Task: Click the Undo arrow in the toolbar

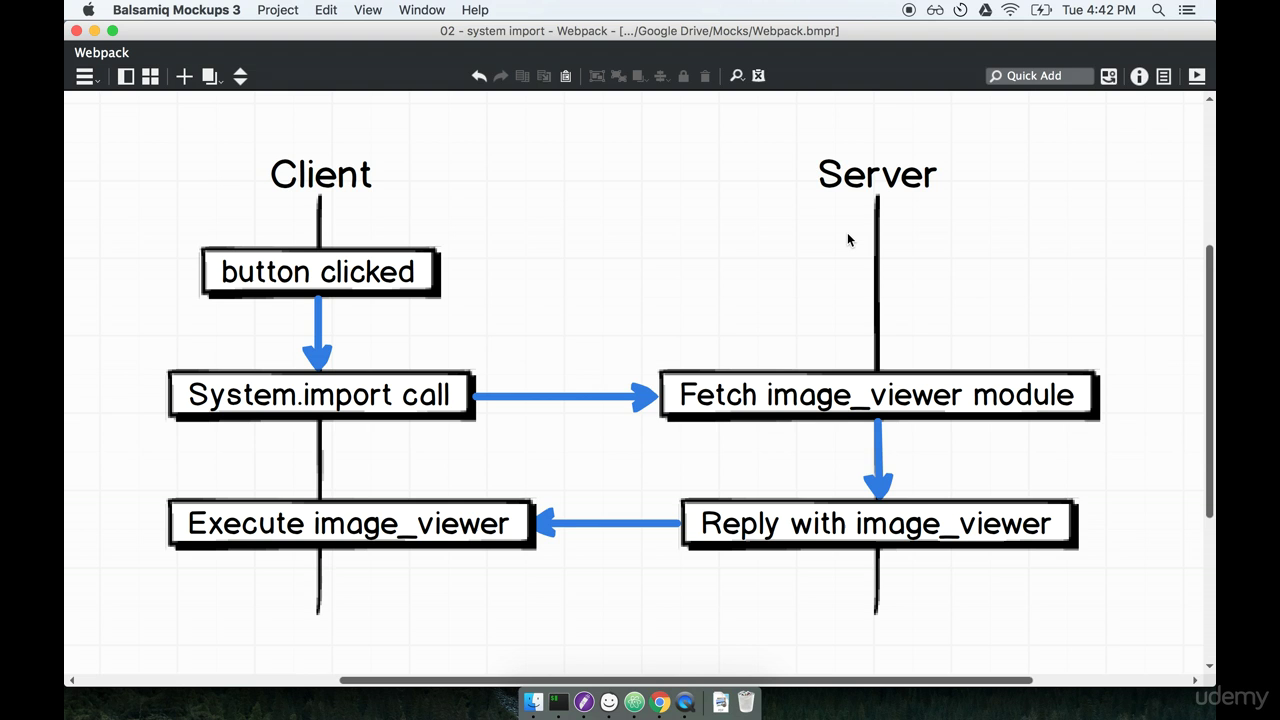Action: [479, 76]
